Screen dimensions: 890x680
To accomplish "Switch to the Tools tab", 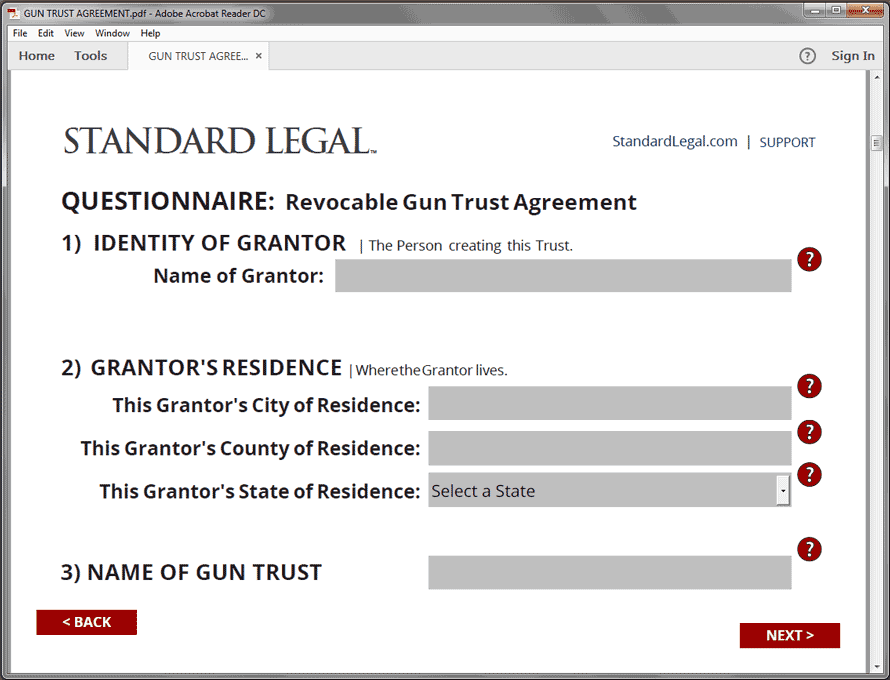I will click(90, 56).
